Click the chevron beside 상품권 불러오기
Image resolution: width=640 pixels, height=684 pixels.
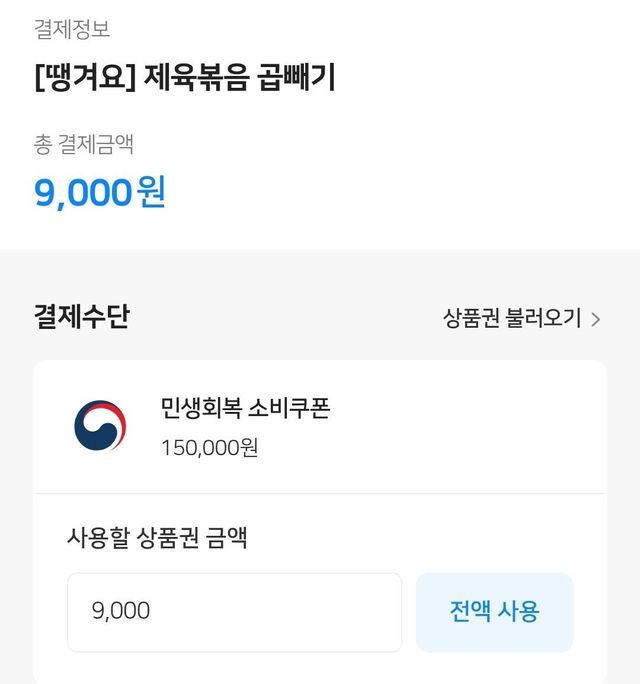(596, 320)
